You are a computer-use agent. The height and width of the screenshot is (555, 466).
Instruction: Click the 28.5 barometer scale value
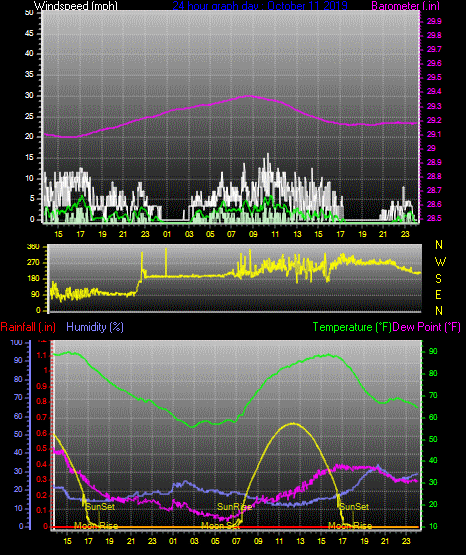click(x=434, y=218)
